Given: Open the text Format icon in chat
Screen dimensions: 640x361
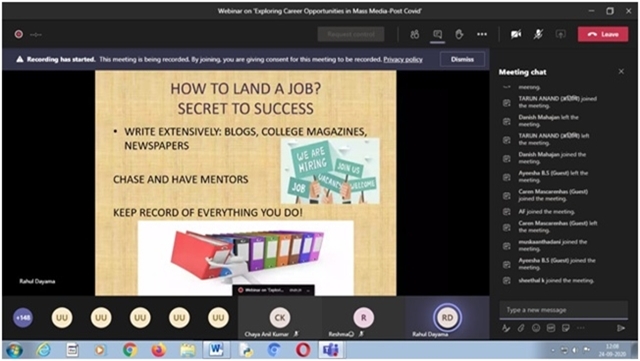Looking at the screenshot, I should [x=506, y=328].
